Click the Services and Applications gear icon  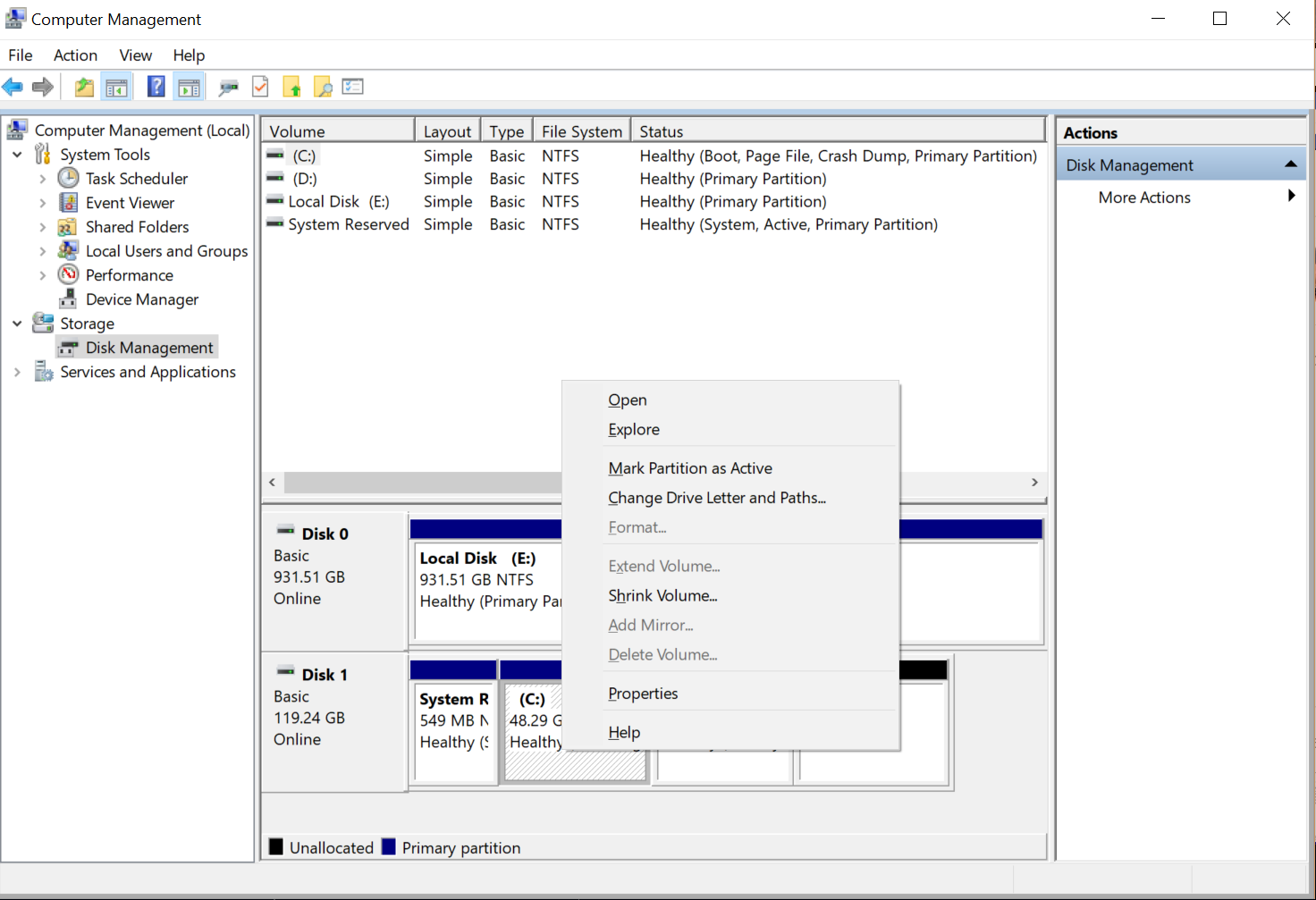(x=43, y=371)
